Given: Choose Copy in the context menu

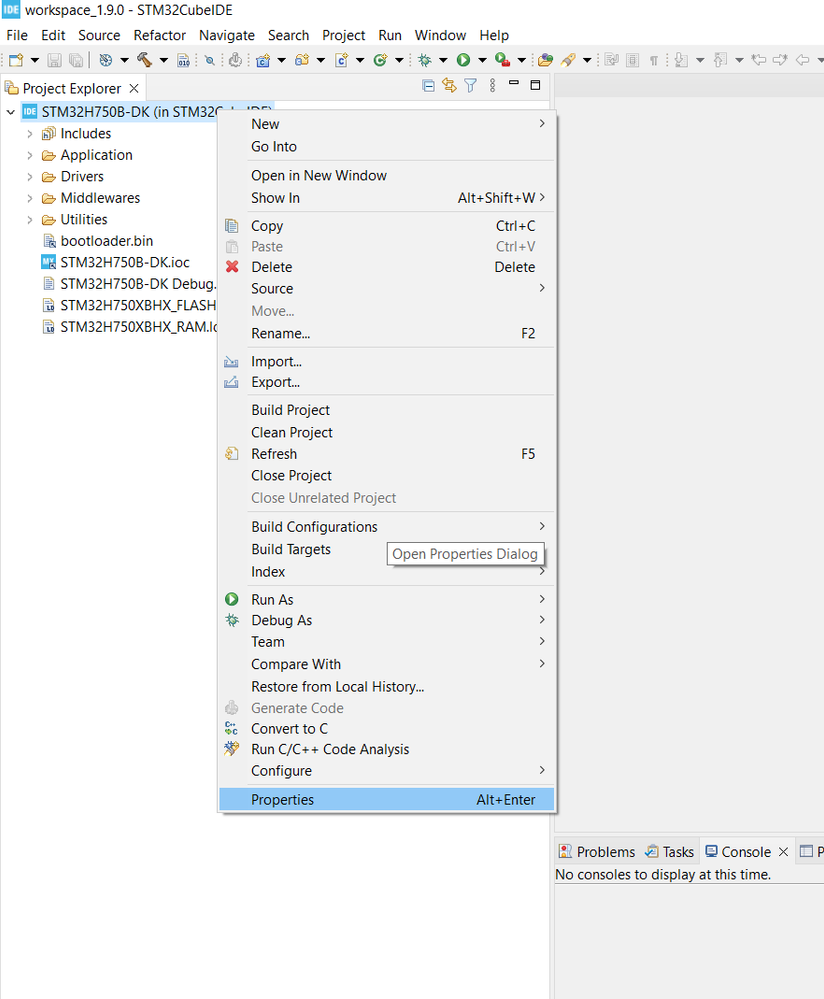Looking at the screenshot, I should 386,226.
